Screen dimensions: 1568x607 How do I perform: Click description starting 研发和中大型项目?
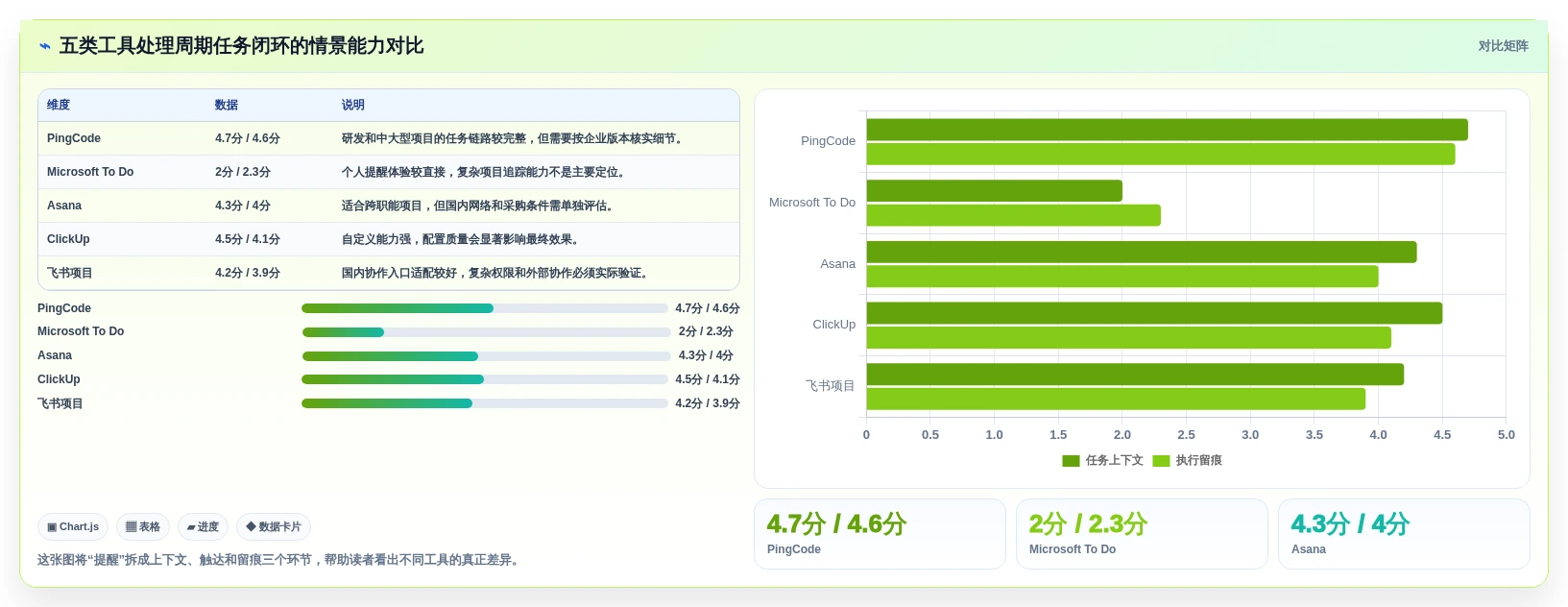[515, 138]
